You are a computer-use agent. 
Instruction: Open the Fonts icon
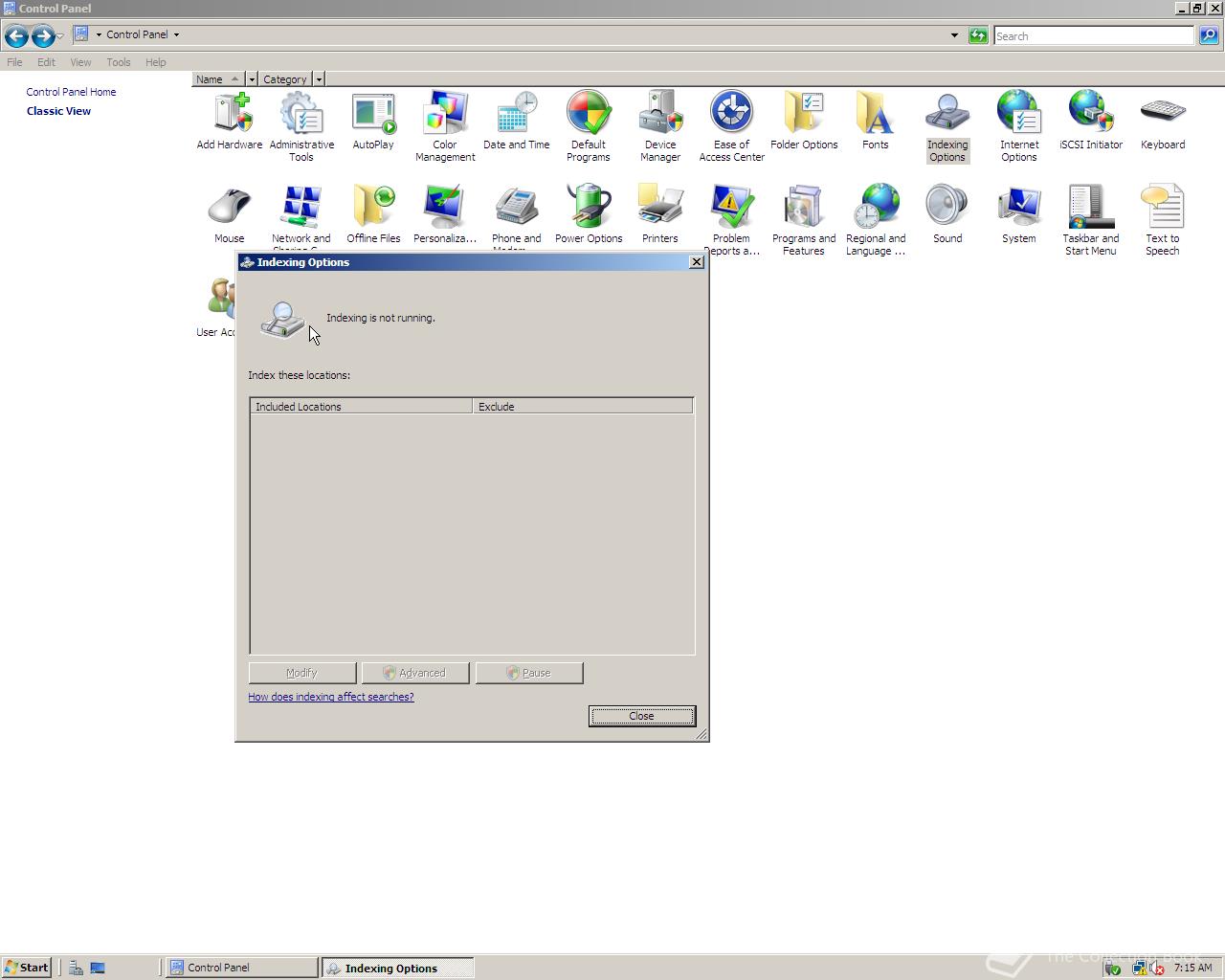coord(876,120)
